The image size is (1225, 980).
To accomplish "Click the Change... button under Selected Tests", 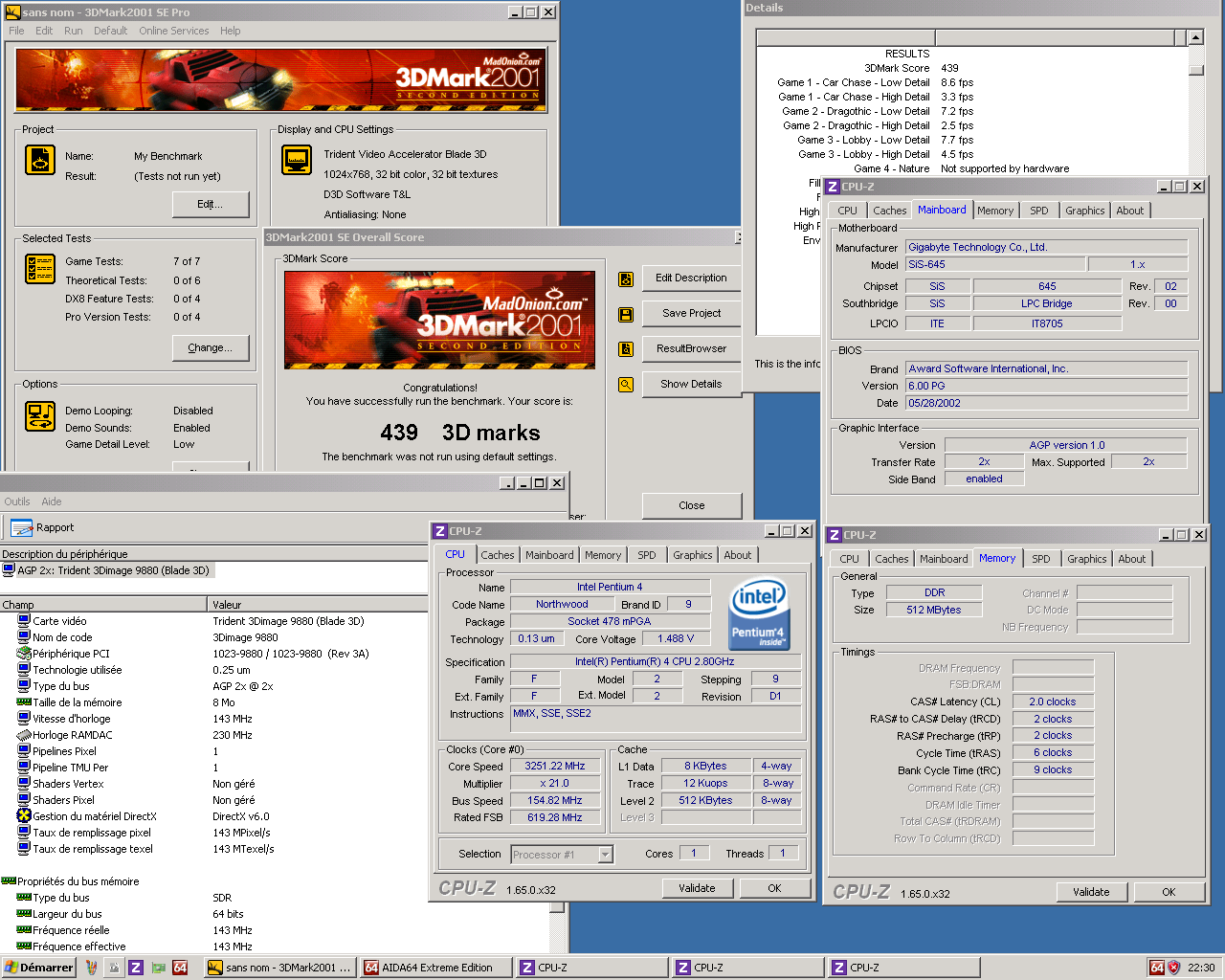I will click(x=211, y=347).
